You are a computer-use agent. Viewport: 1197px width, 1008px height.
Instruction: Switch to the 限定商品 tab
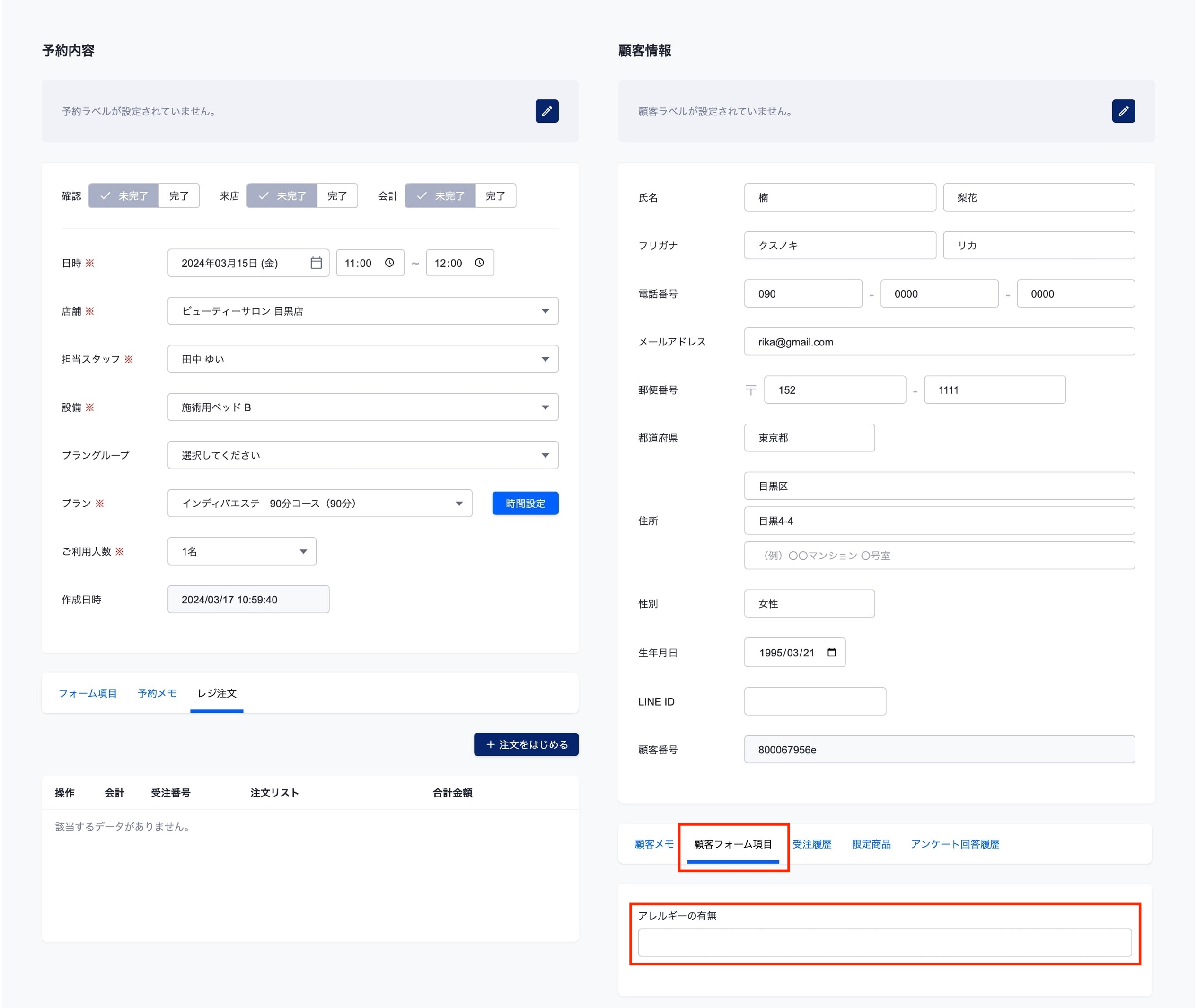[x=871, y=844]
